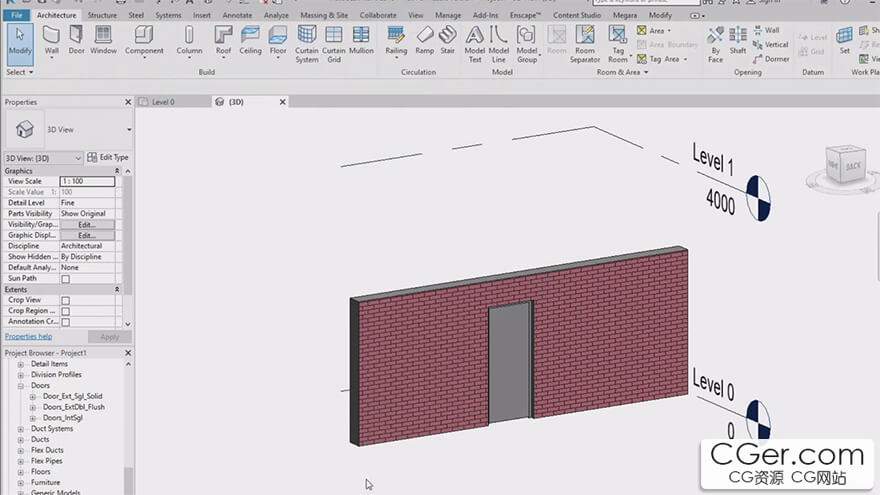Image resolution: width=880 pixels, height=495 pixels.
Task: Switch to the Collaborate ribbon tab
Action: click(378, 15)
